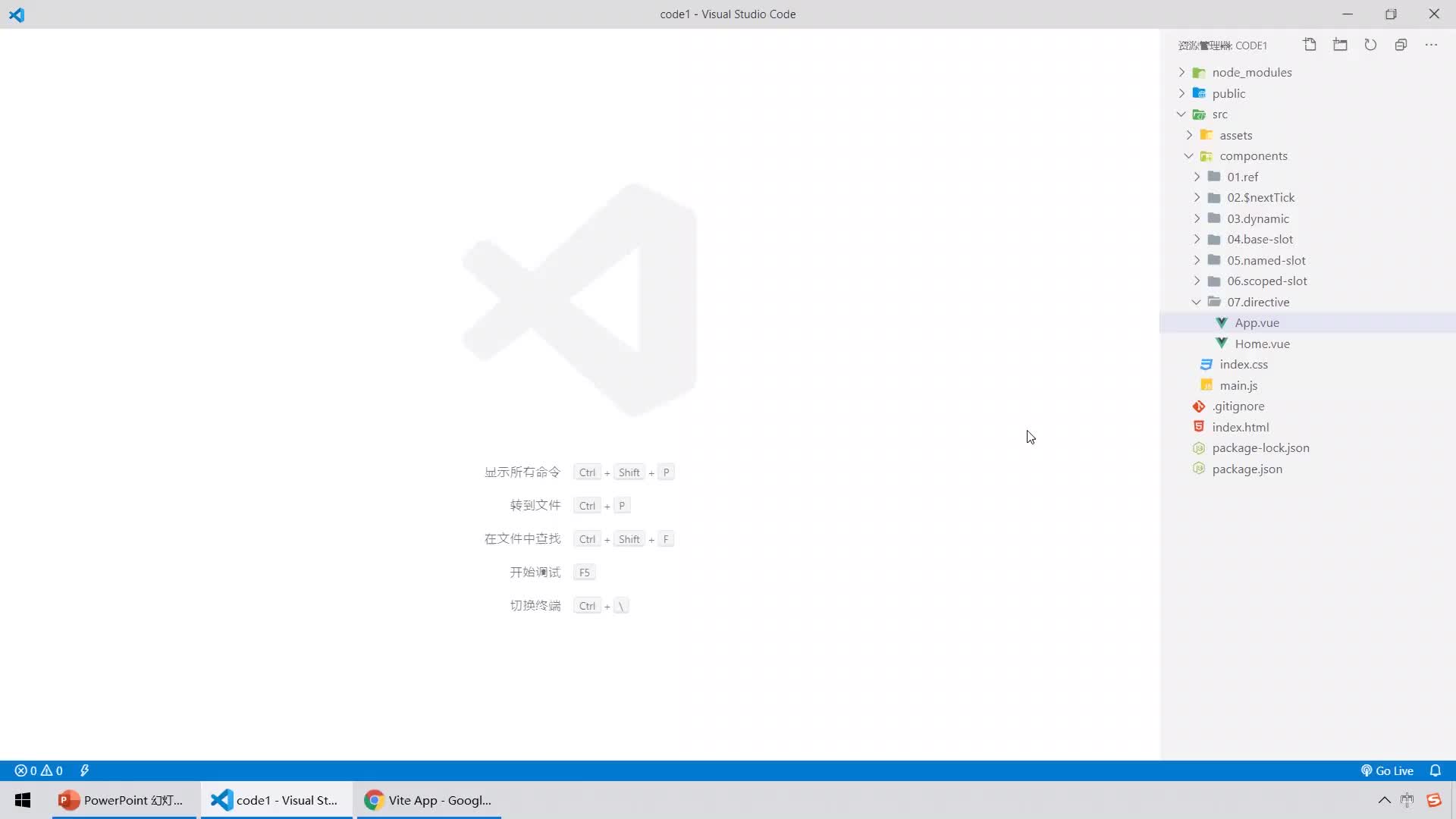
Task: Open the explorer more actions menu
Action: click(1431, 45)
